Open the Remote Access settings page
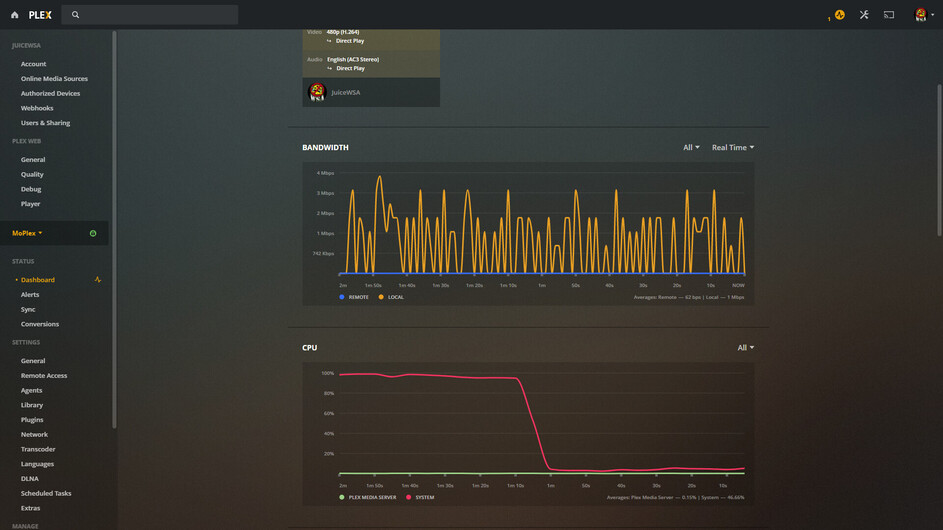Screen dimensions: 943x530 click(x=44, y=375)
